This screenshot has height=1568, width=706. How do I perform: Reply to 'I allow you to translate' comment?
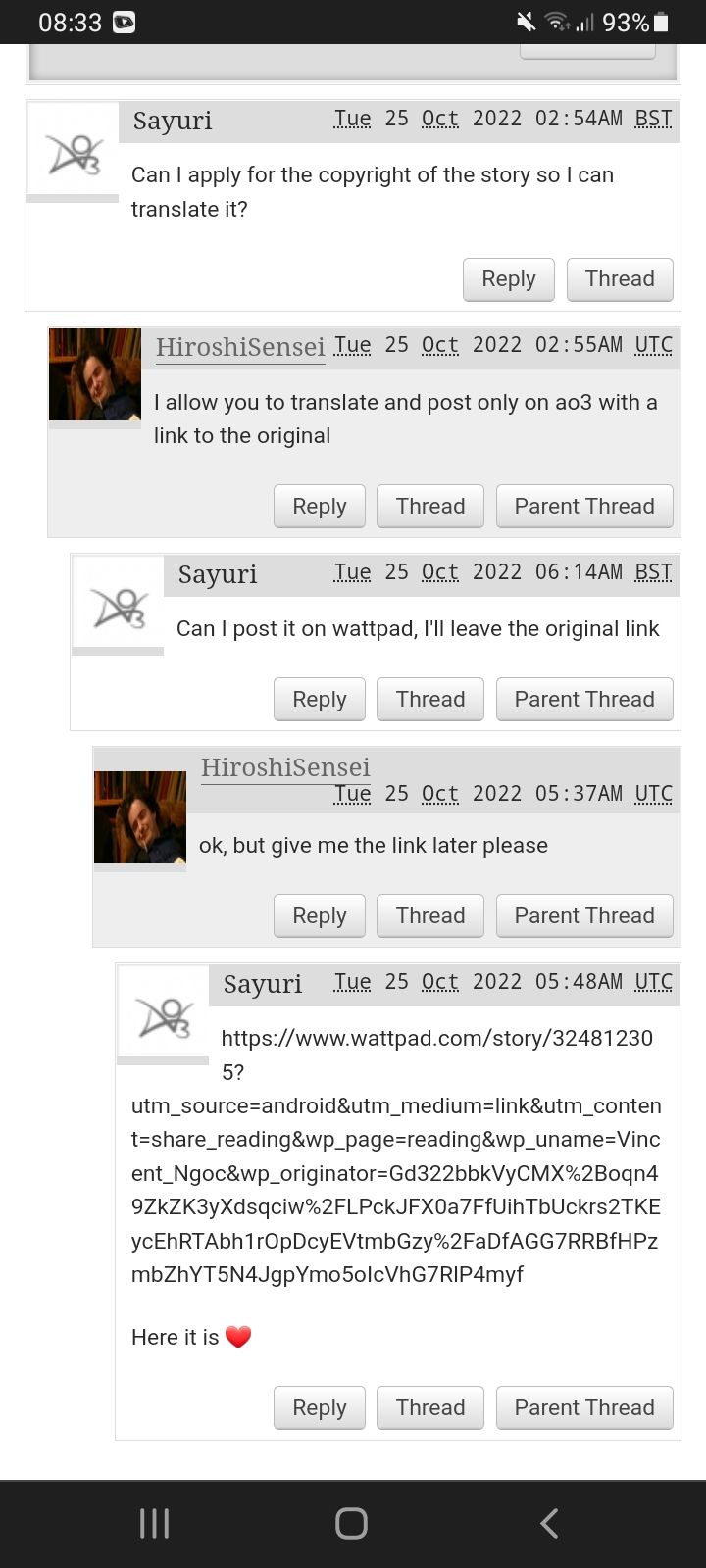coord(320,507)
